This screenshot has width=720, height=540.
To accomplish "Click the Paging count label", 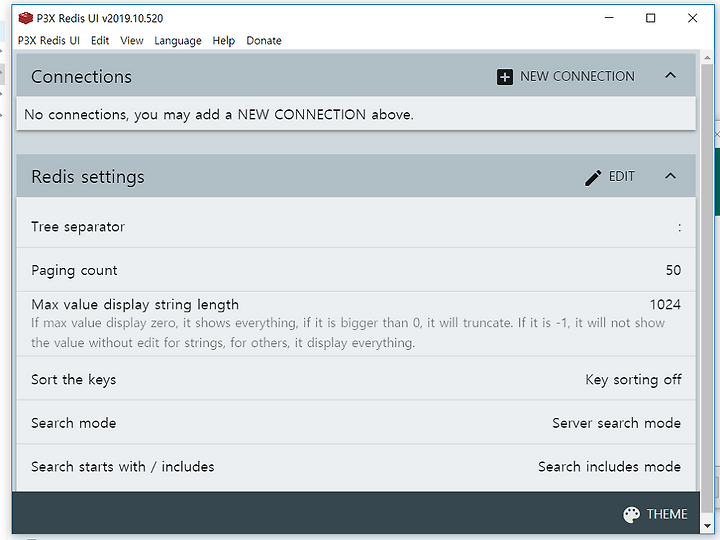I will [74, 270].
